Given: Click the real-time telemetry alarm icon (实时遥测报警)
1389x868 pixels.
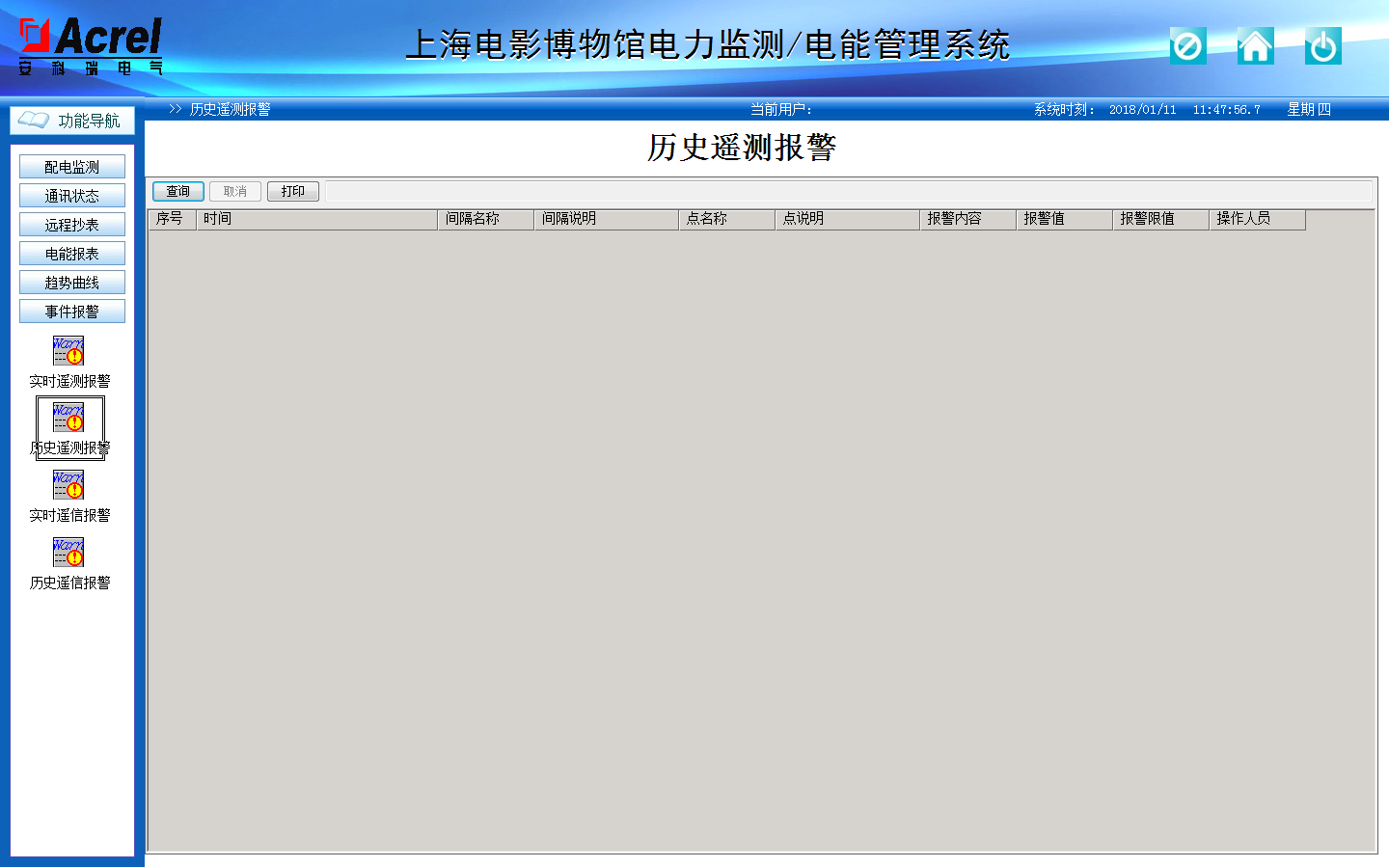Looking at the screenshot, I should 68,350.
